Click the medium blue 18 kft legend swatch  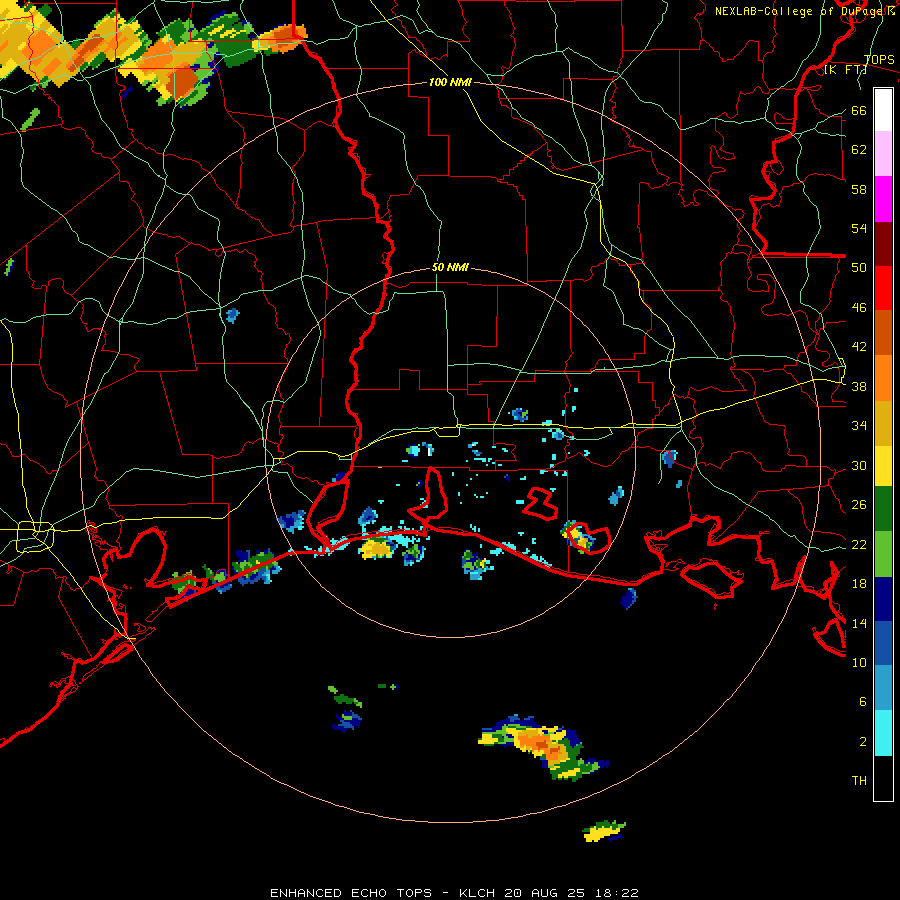(883, 644)
